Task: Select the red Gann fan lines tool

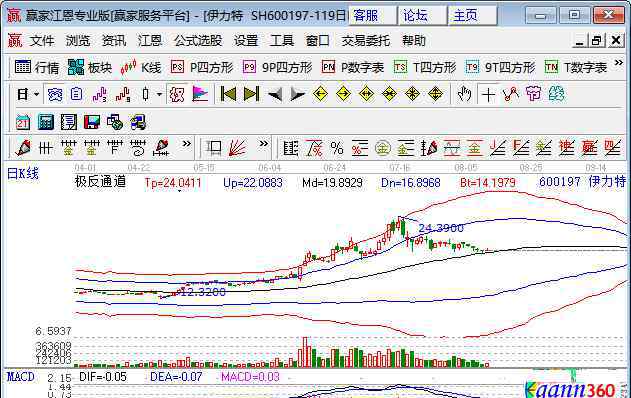Action: tap(237, 148)
